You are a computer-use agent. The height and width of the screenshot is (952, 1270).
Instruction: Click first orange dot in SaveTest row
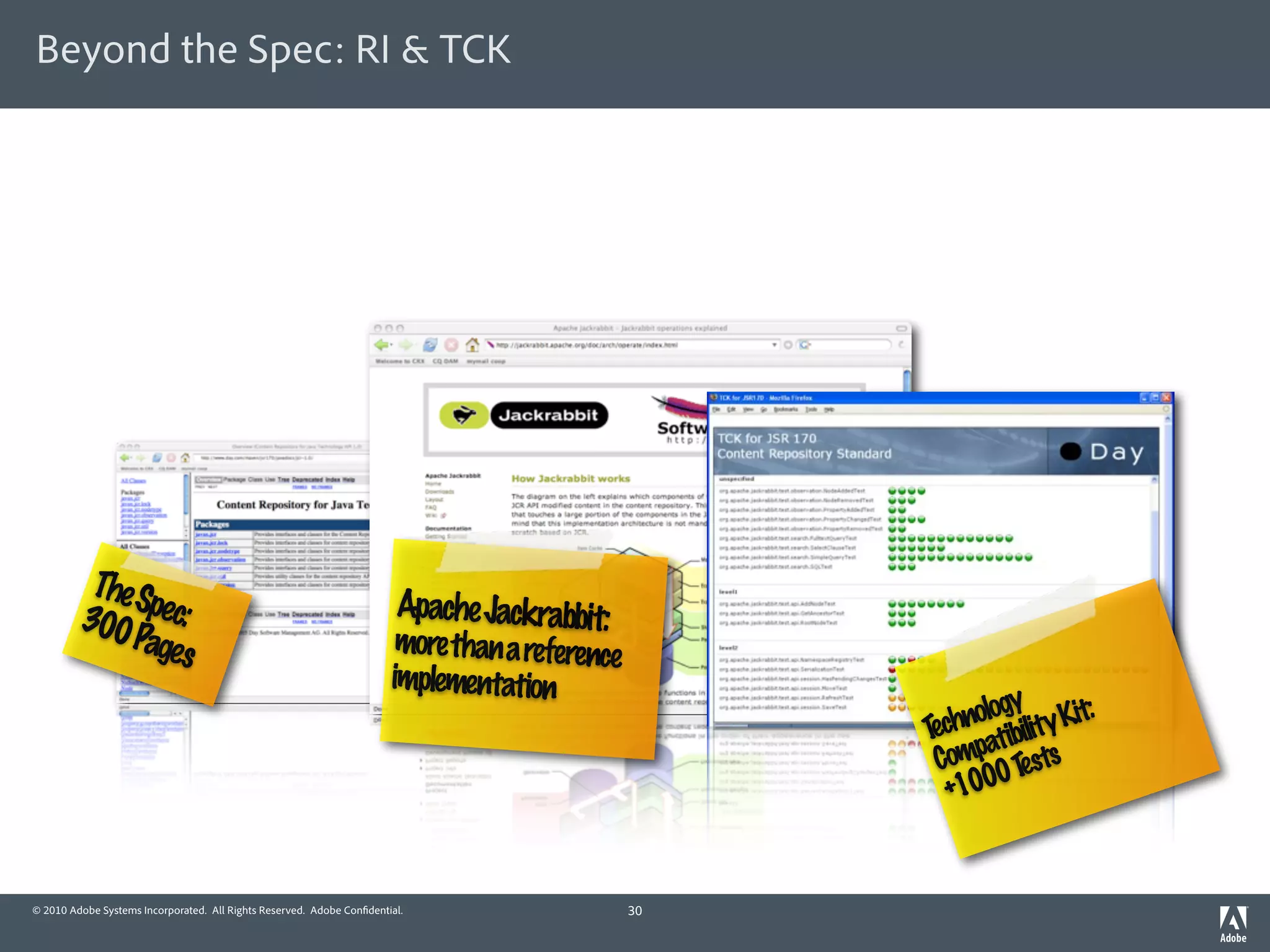pos(892,707)
